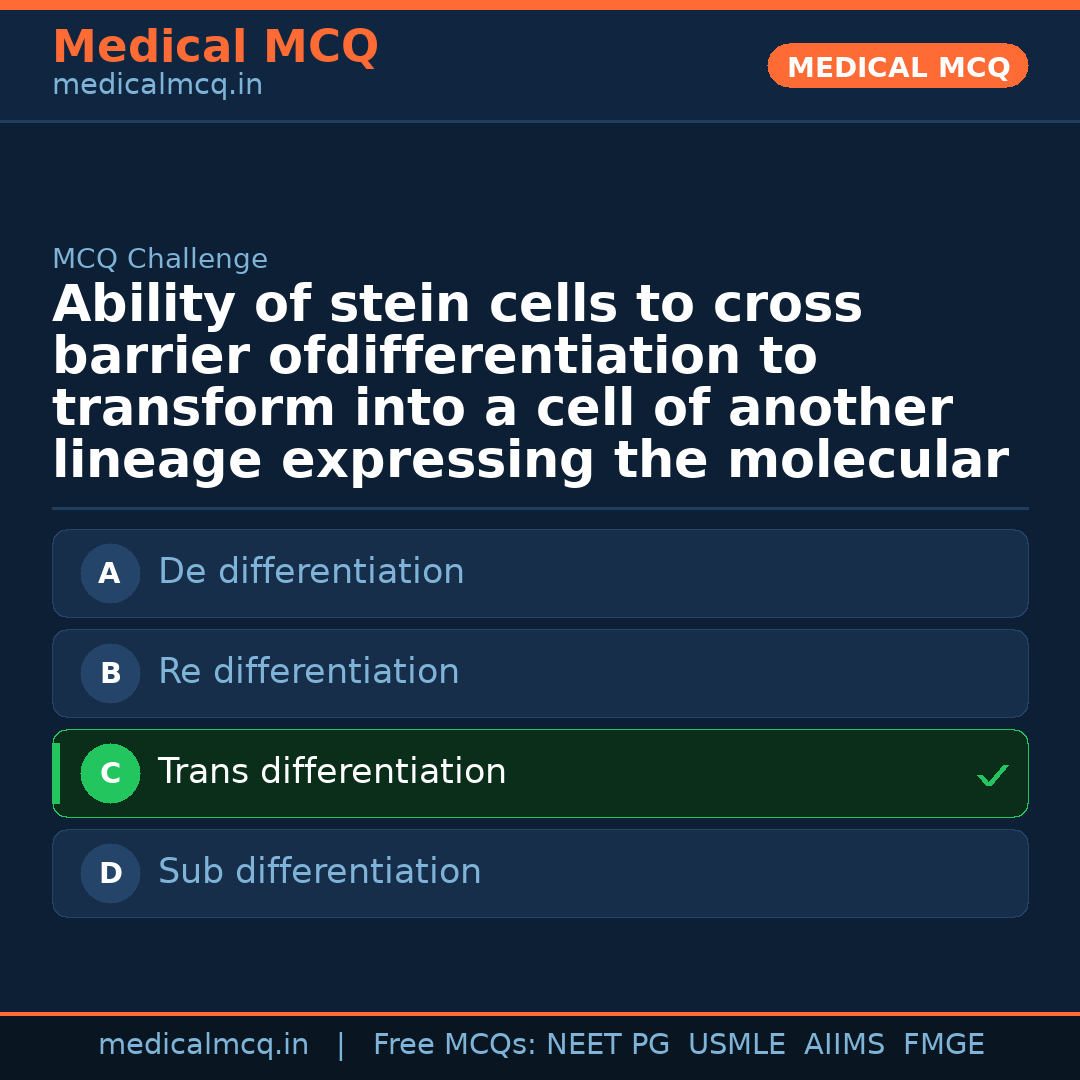1080x1080 pixels.
Task: Click the letter B circle icon
Action: point(110,673)
